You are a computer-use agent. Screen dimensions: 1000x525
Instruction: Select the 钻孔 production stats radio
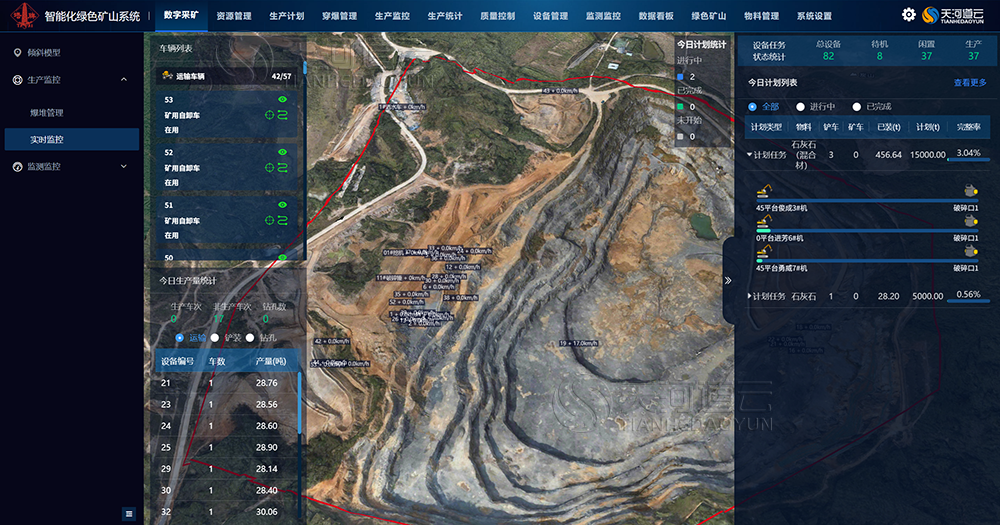(x=250, y=337)
